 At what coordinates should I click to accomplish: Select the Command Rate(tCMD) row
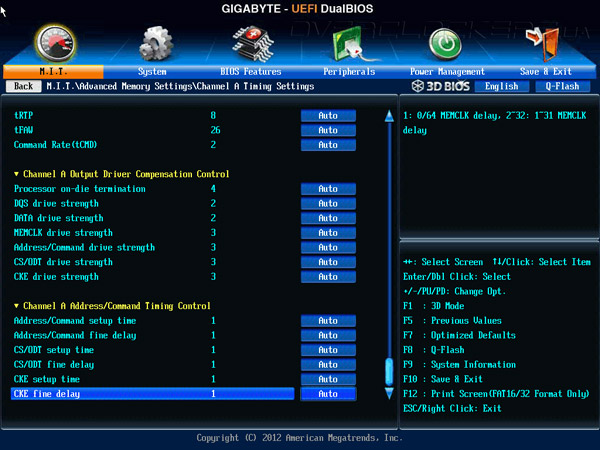tap(153, 145)
